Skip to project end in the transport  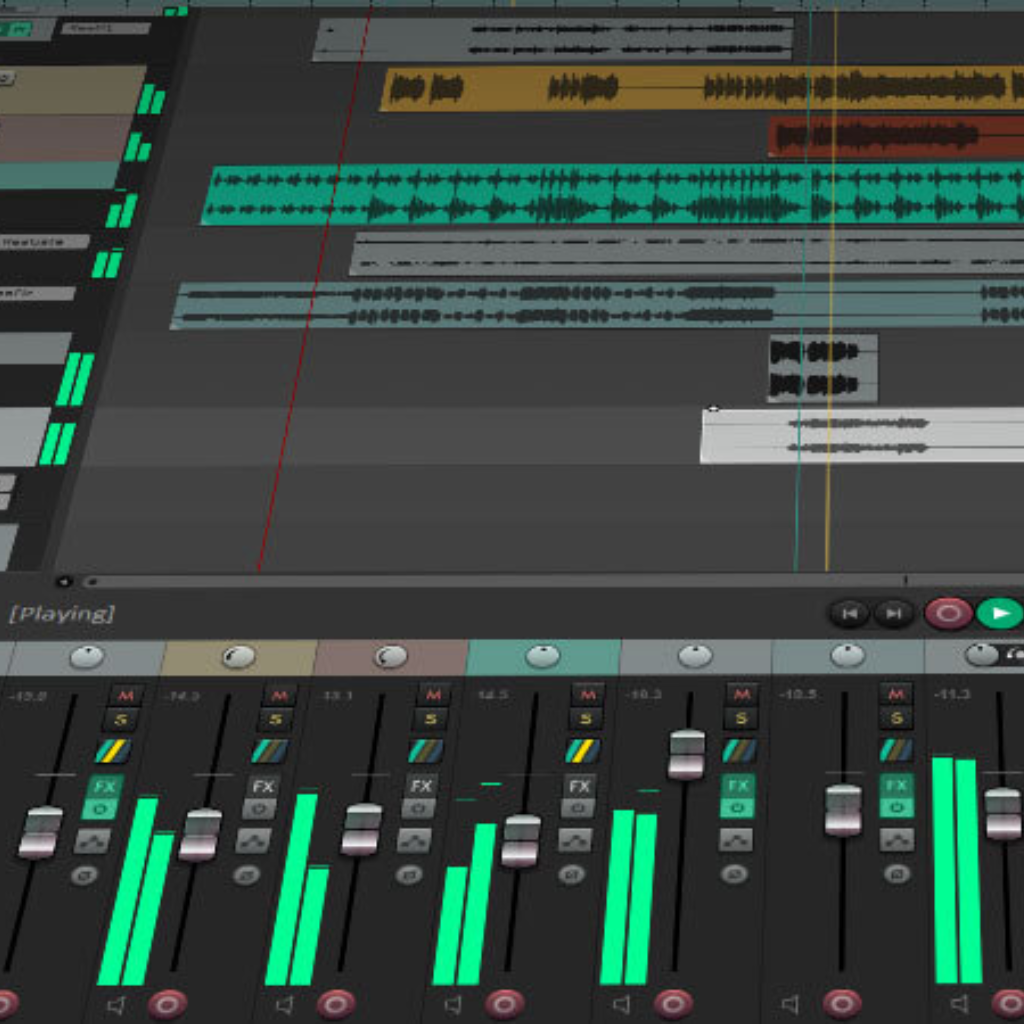(x=894, y=613)
